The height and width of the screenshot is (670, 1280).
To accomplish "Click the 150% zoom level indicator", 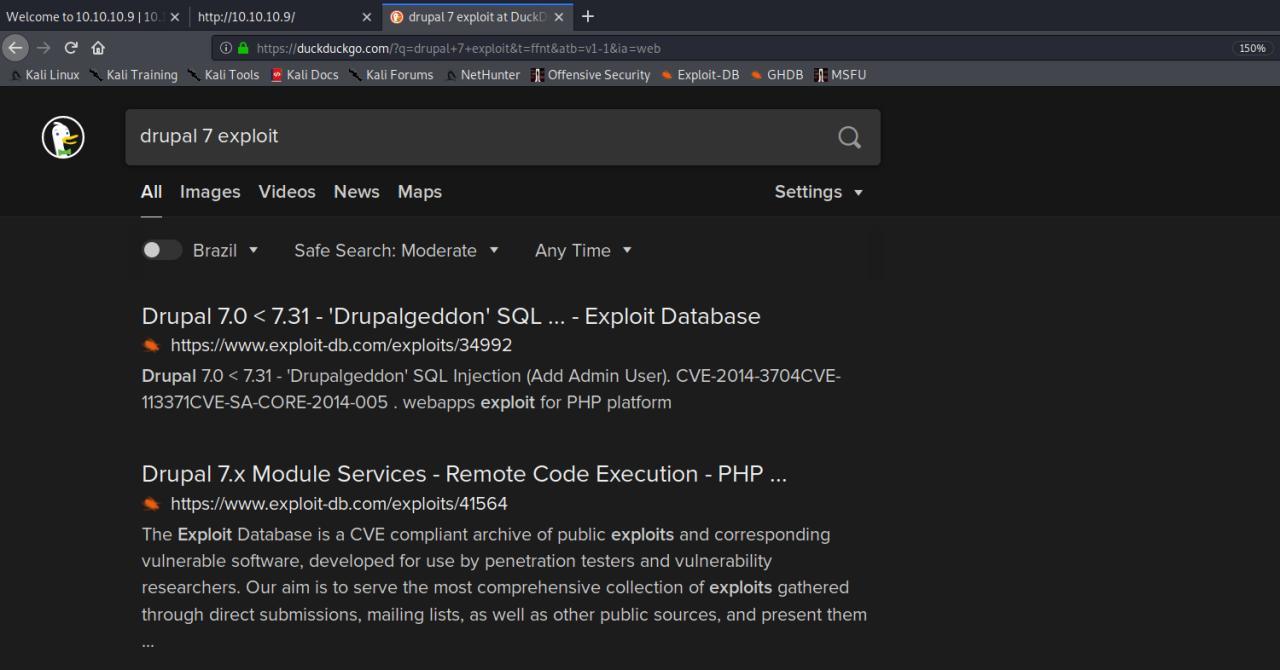I will (1252, 48).
